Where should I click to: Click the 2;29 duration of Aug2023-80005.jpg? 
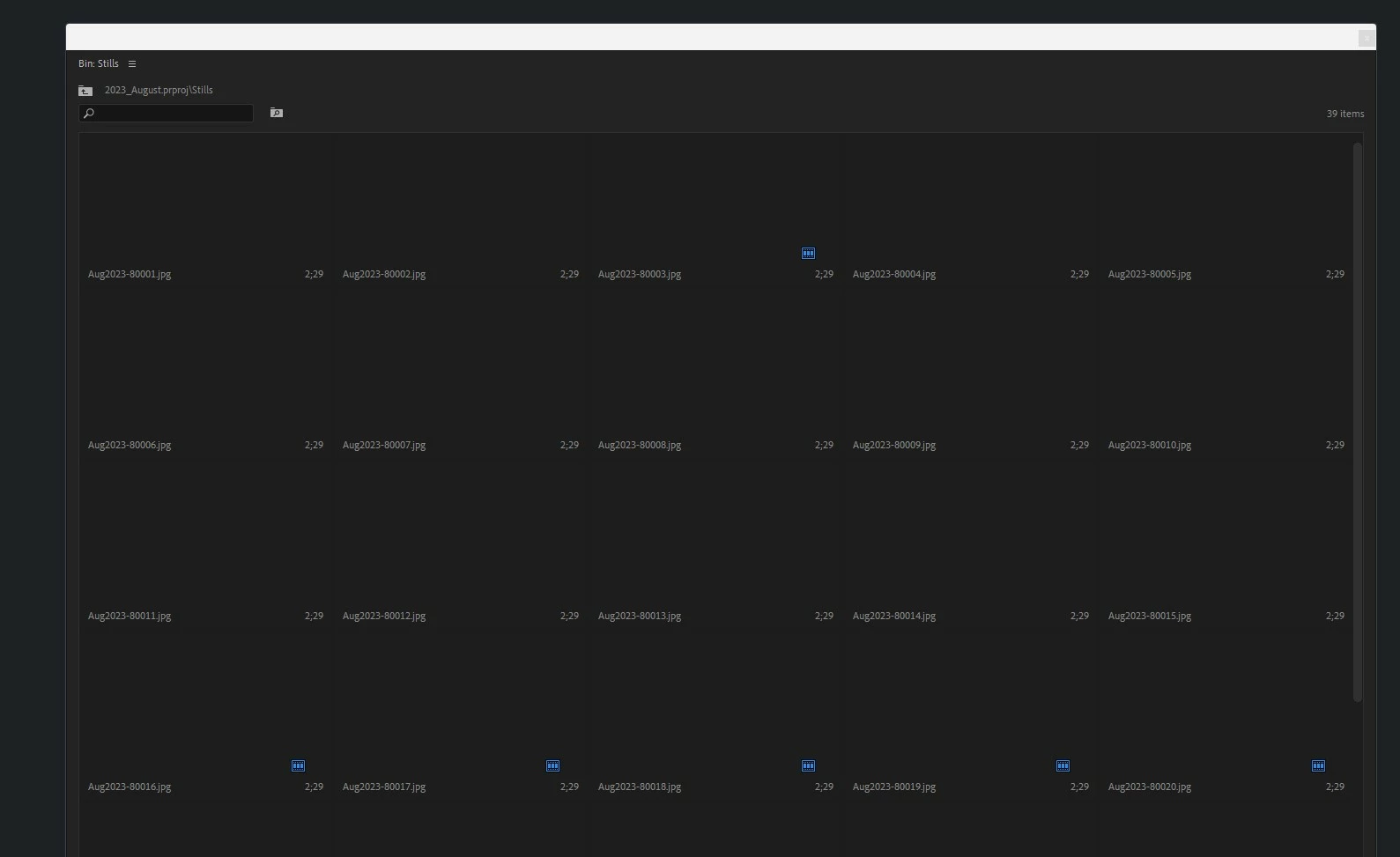[1335, 275]
